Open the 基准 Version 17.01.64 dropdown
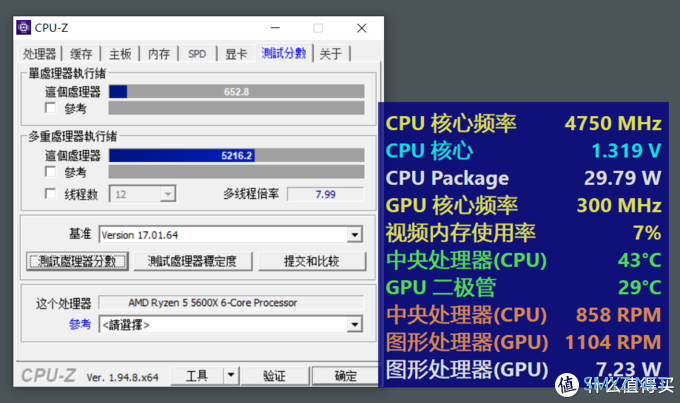680x403 pixels. pos(231,235)
